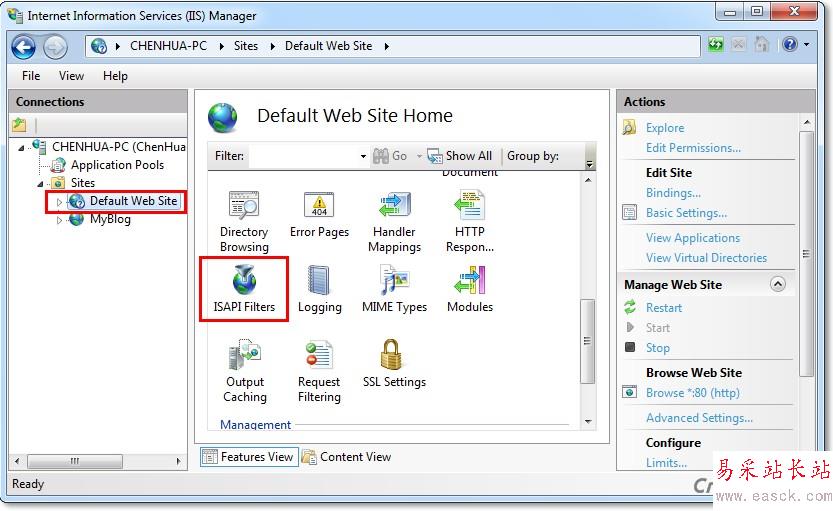The width and height of the screenshot is (833, 511).
Task: Open the Help question mark icon
Action: (x=790, y=44)
